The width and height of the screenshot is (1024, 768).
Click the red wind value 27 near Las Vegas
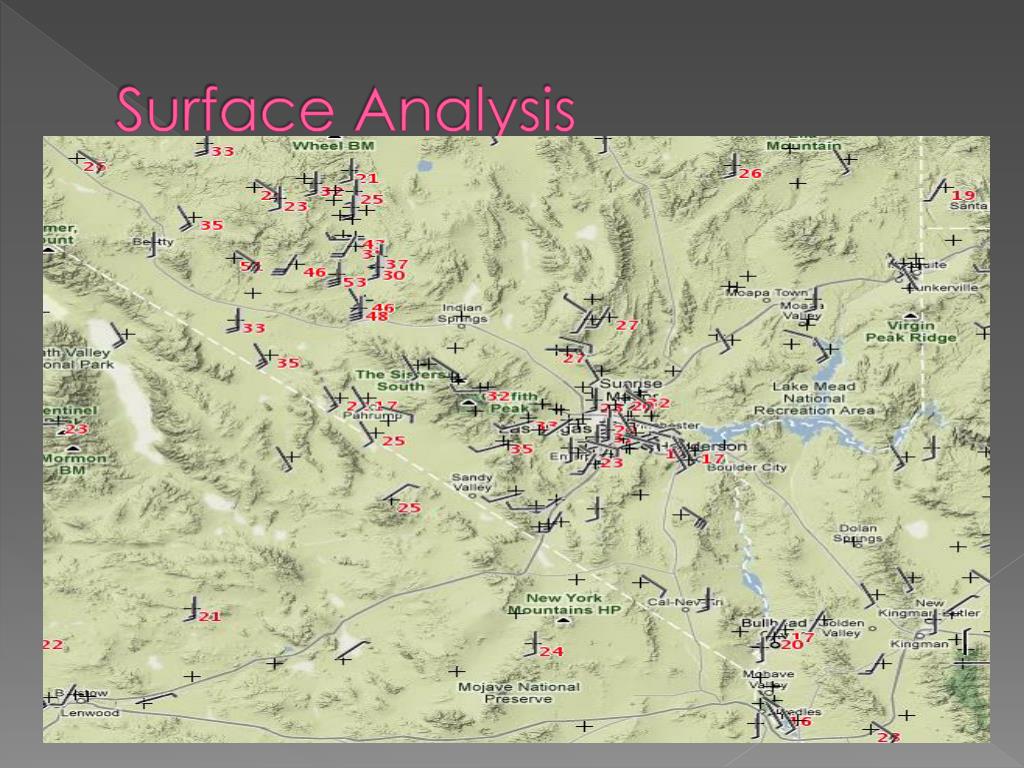click(x=573, y=358)
